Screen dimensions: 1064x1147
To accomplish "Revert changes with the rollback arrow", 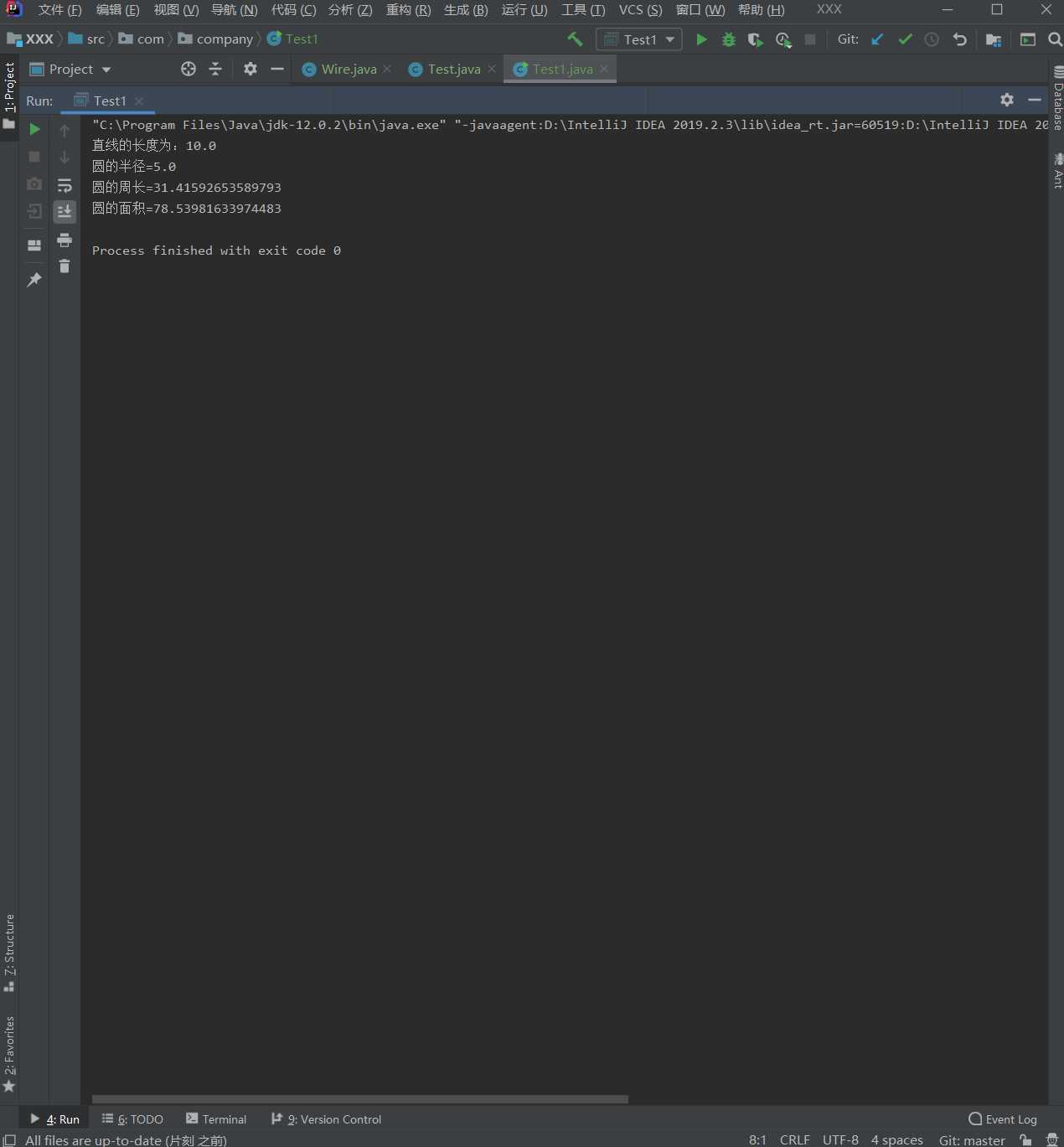I will [x=960, y=39].
